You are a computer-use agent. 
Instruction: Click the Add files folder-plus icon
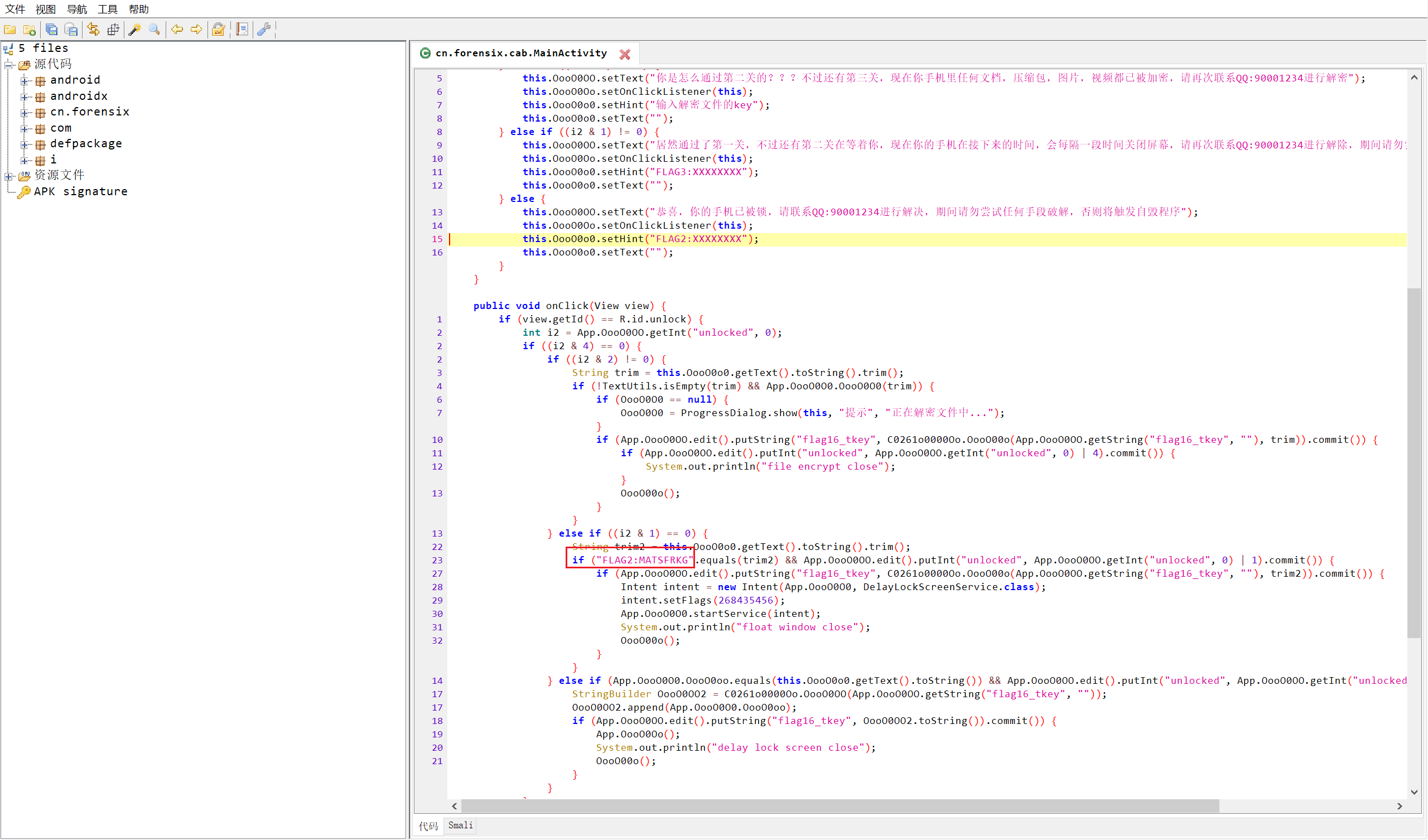pyautogui.click(x=30, y=30)
